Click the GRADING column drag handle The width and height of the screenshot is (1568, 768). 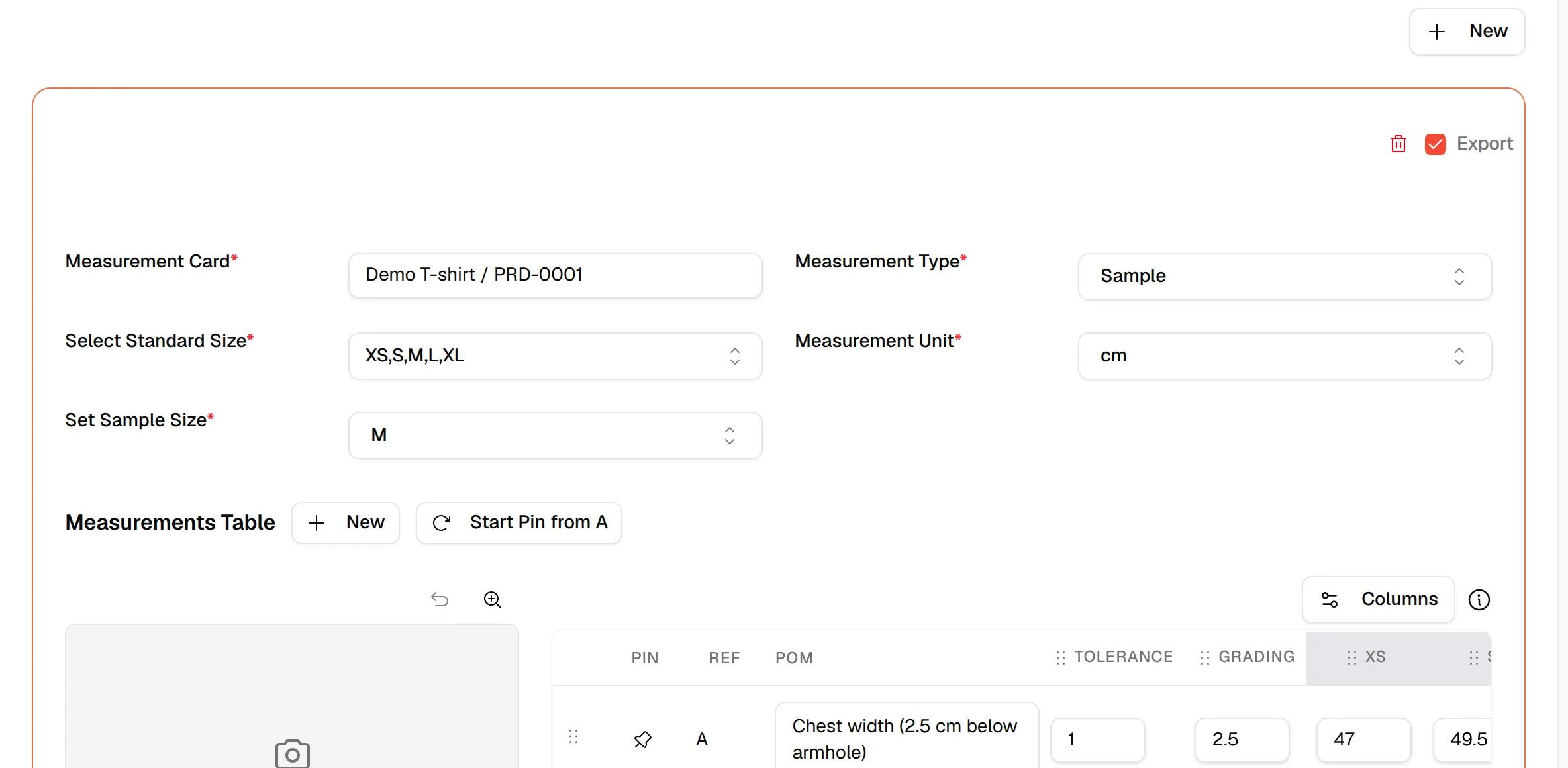click(x=1204, y=657)
